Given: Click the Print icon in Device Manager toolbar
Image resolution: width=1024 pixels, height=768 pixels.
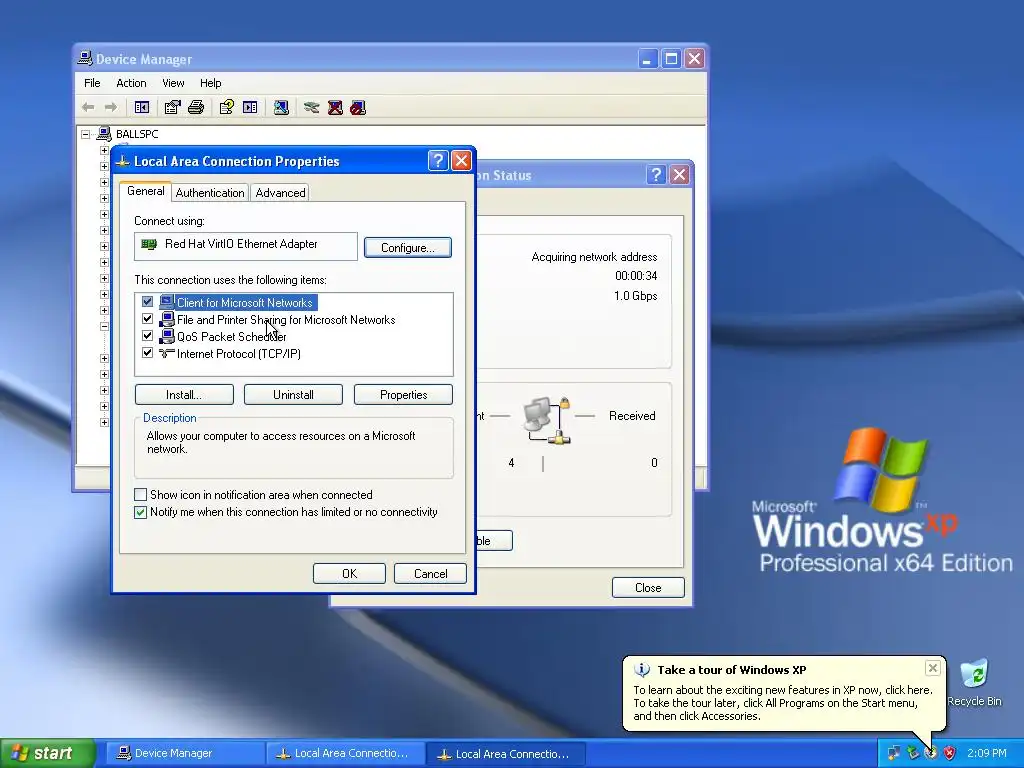Looking at the screenshot, I should 196,107.
